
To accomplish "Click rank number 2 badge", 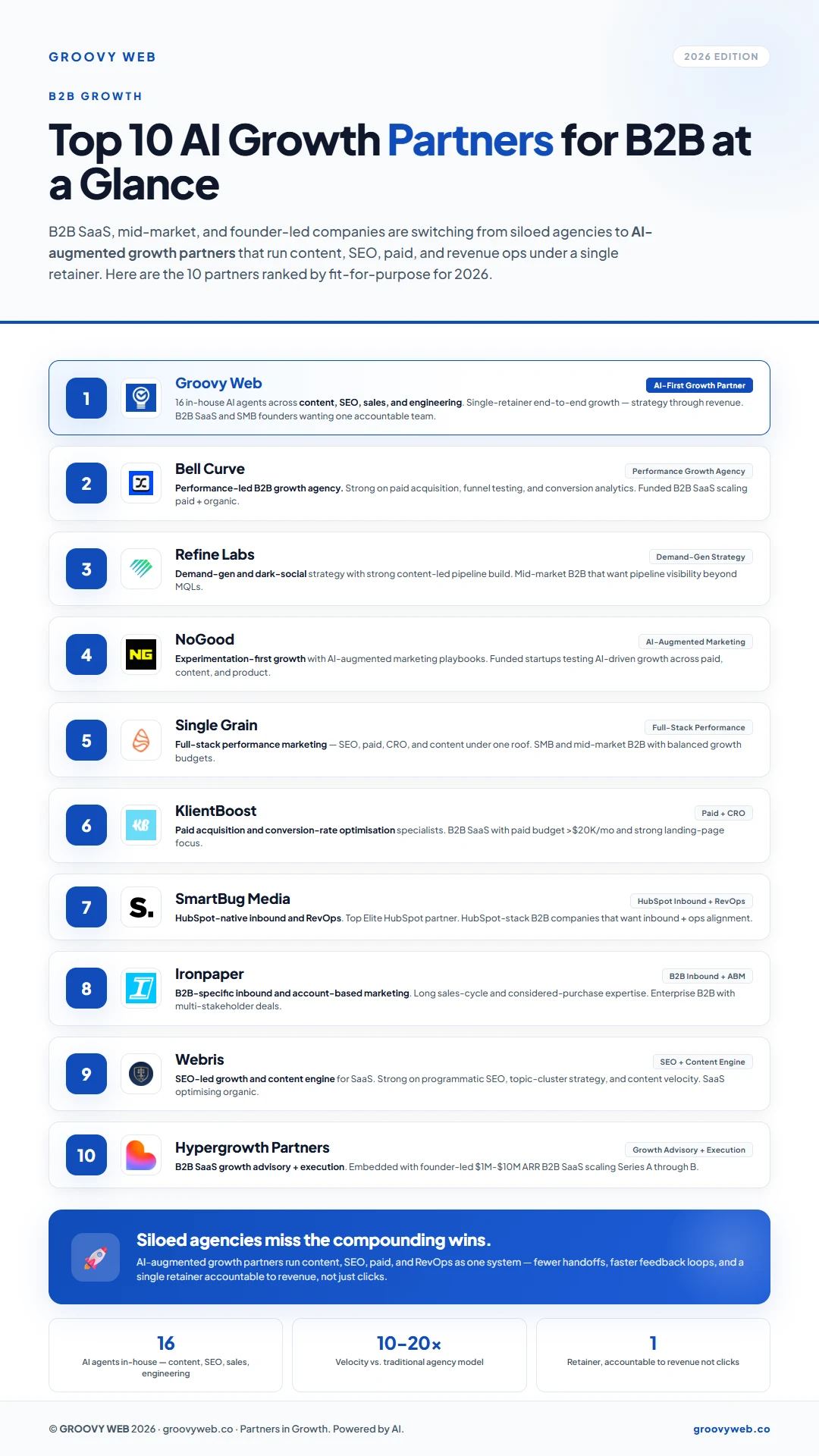I will click(x=86, y=484).
